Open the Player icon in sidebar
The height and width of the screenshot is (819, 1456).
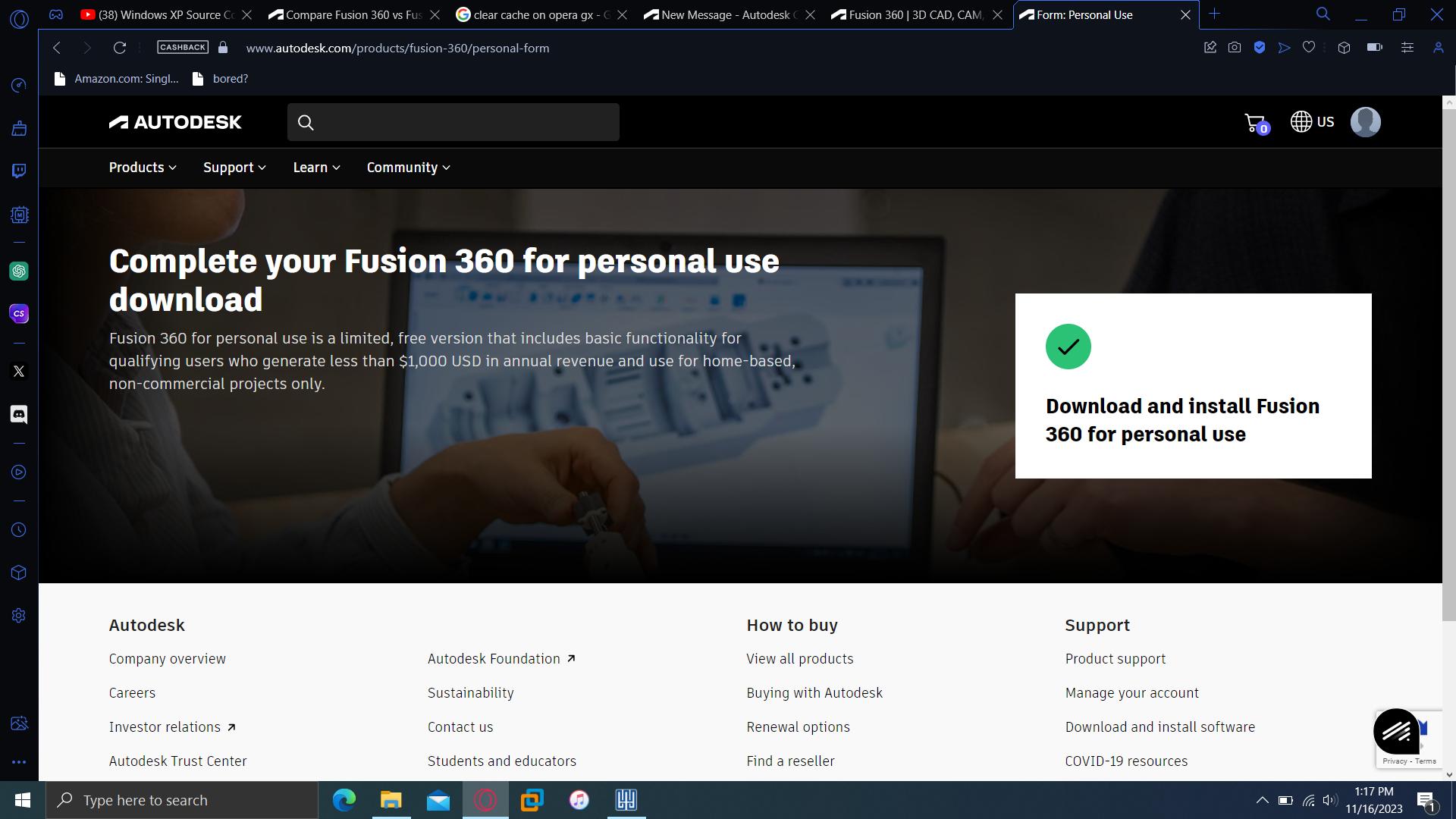coord(19,472)
